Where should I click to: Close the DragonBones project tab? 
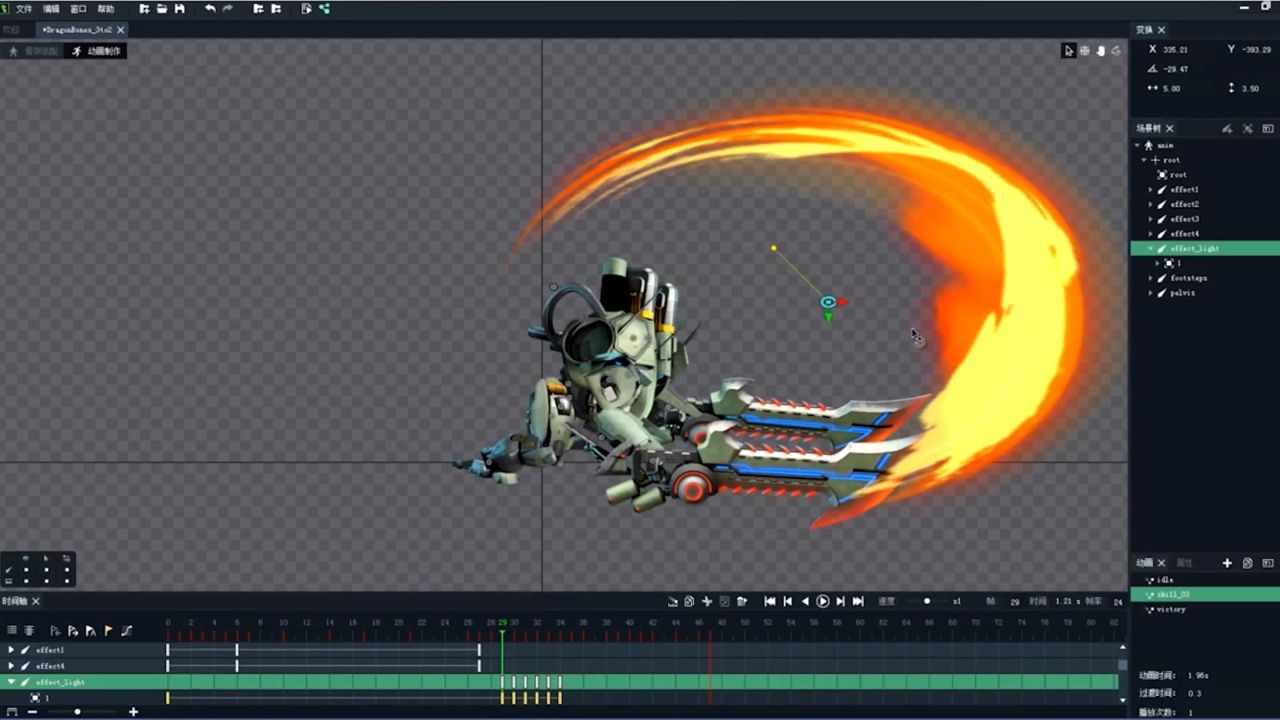(121, 30)
